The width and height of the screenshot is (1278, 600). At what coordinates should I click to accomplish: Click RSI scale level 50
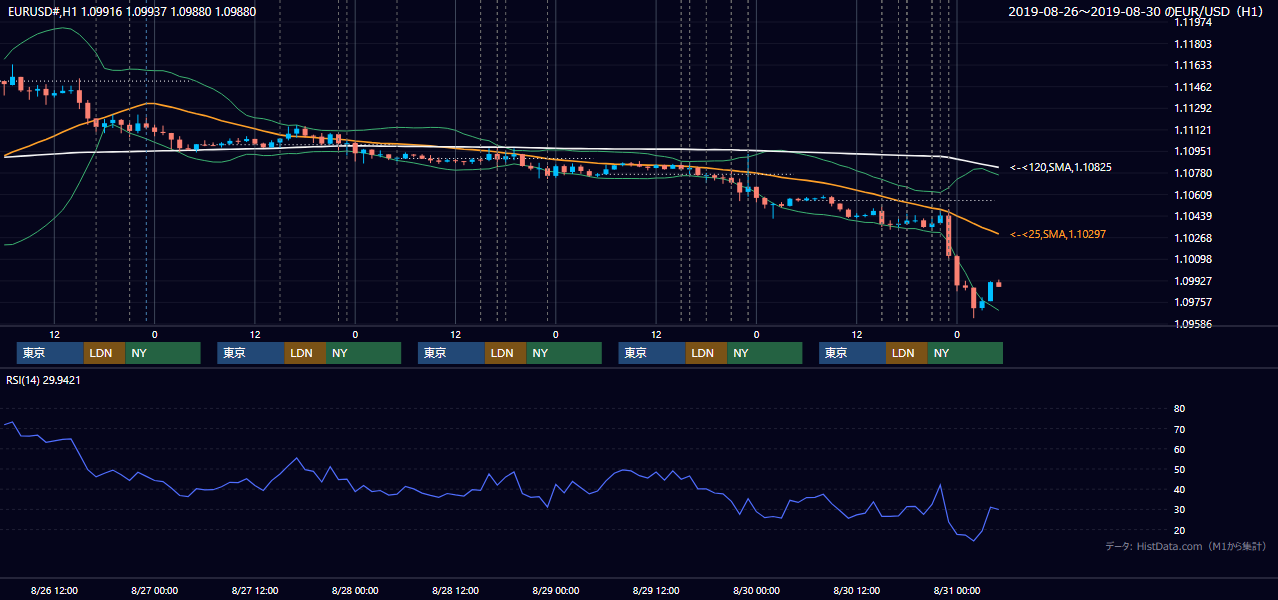click(x=1180, y=469)
